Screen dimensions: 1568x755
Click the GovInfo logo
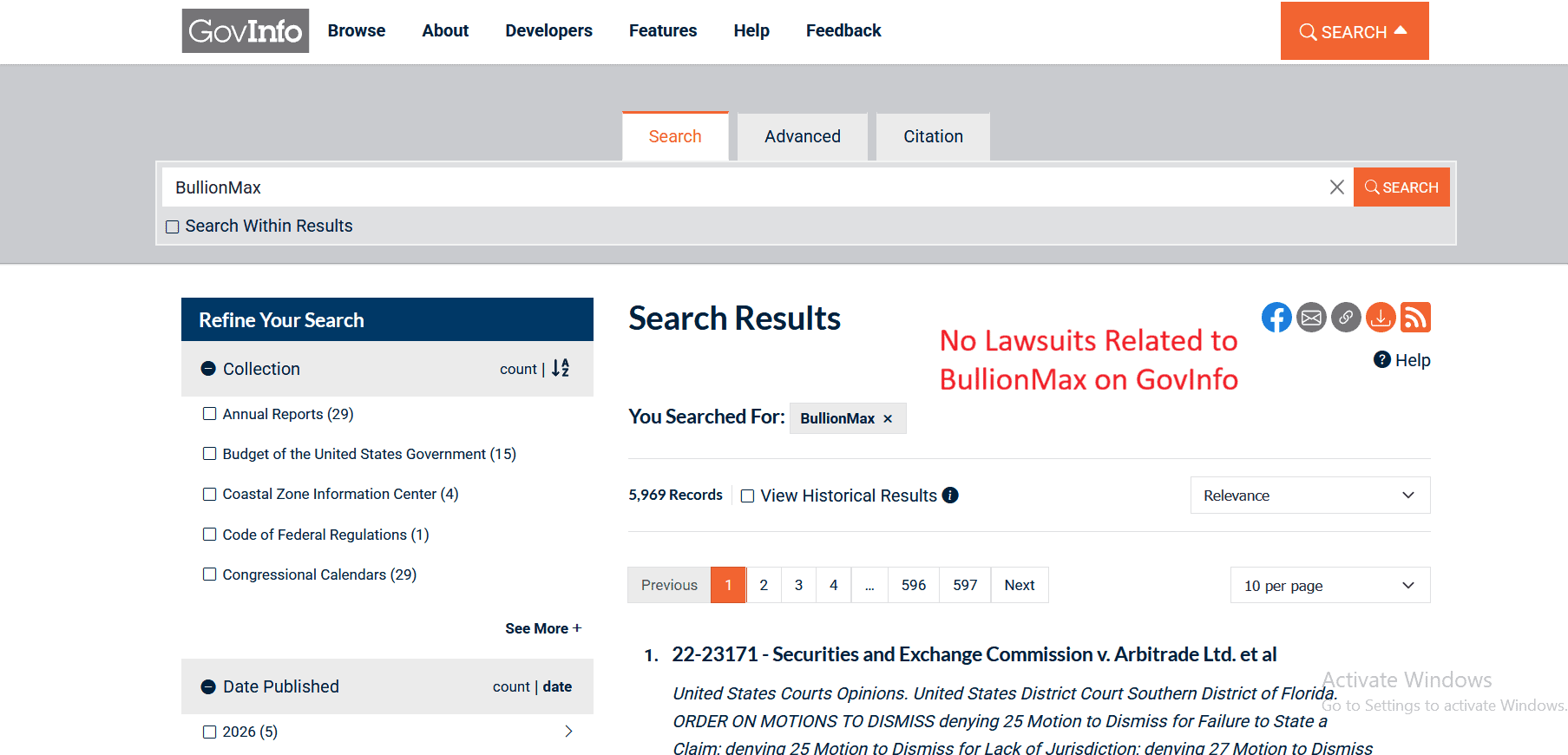click(x=246, y=31)
